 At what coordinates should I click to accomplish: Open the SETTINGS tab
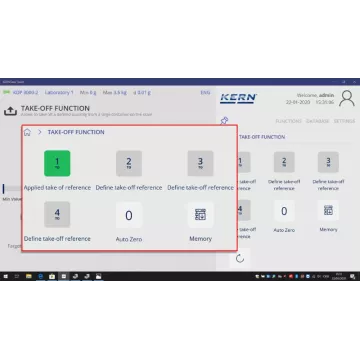[344, 121]
